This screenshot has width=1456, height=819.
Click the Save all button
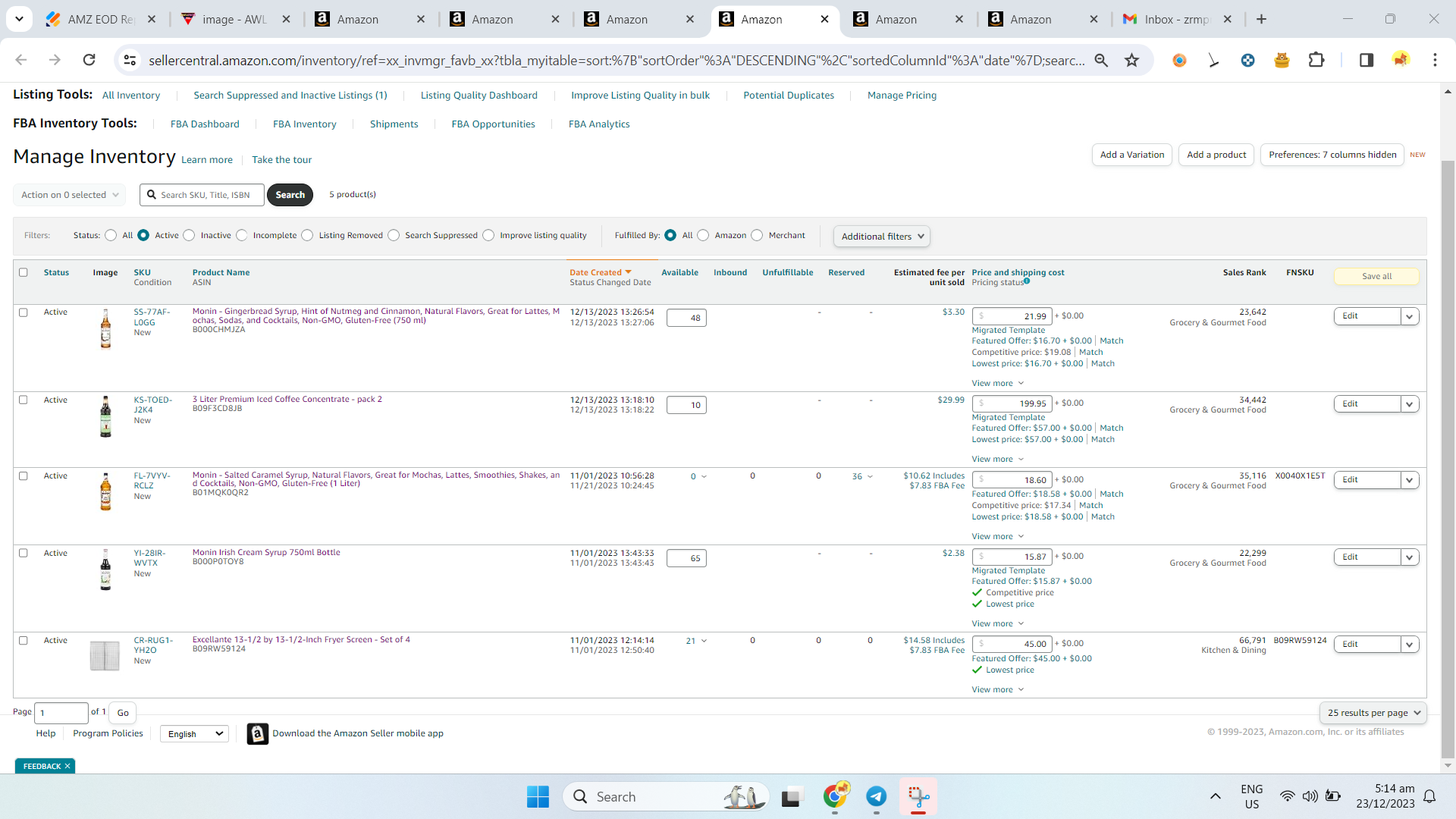coord(1376,276)
